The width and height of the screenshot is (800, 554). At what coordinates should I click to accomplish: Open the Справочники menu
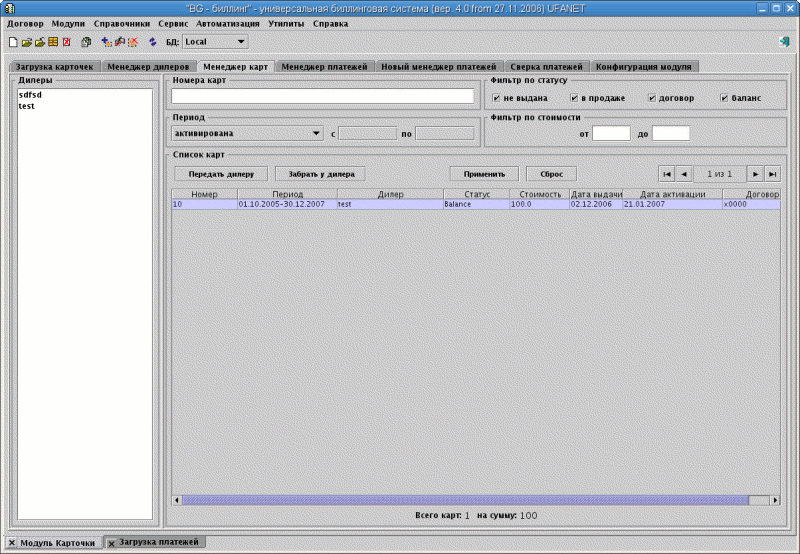tap(122, 22)
